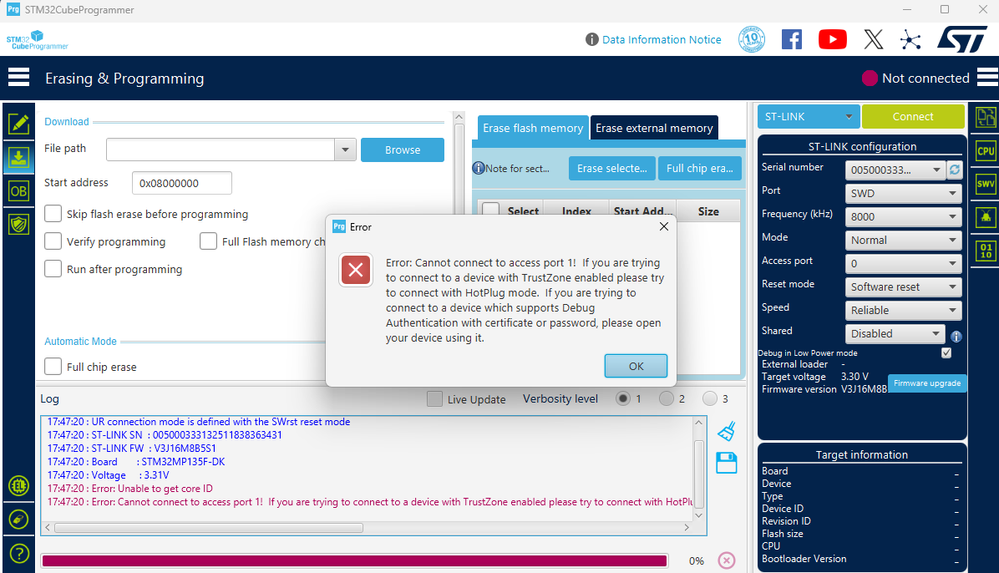Switch to Erase flash memory tab
This screenshot has height=573, width=999.
pyautogui.click(x=533, y=128)
